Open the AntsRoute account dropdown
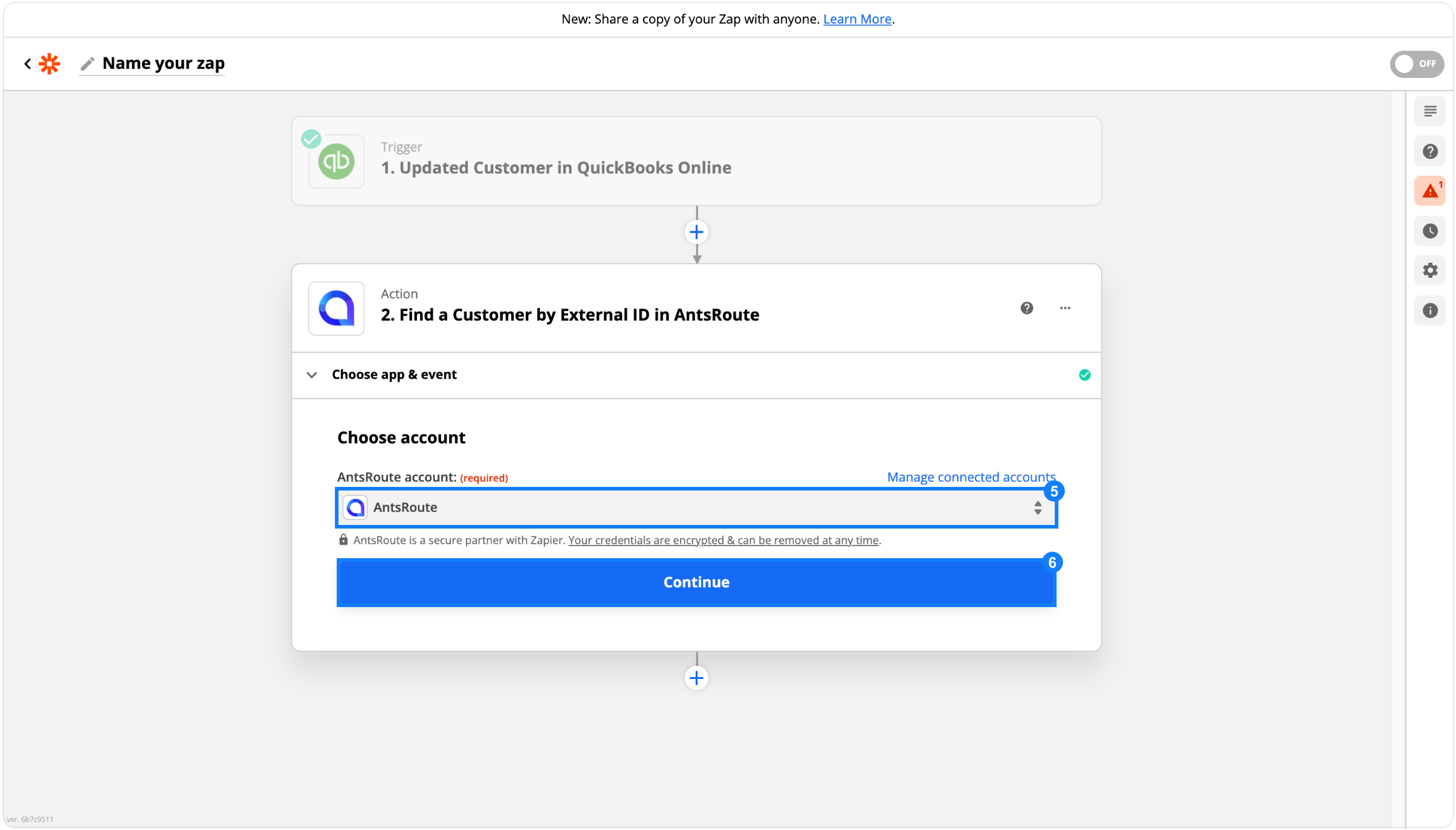 (x=696, y=507)
